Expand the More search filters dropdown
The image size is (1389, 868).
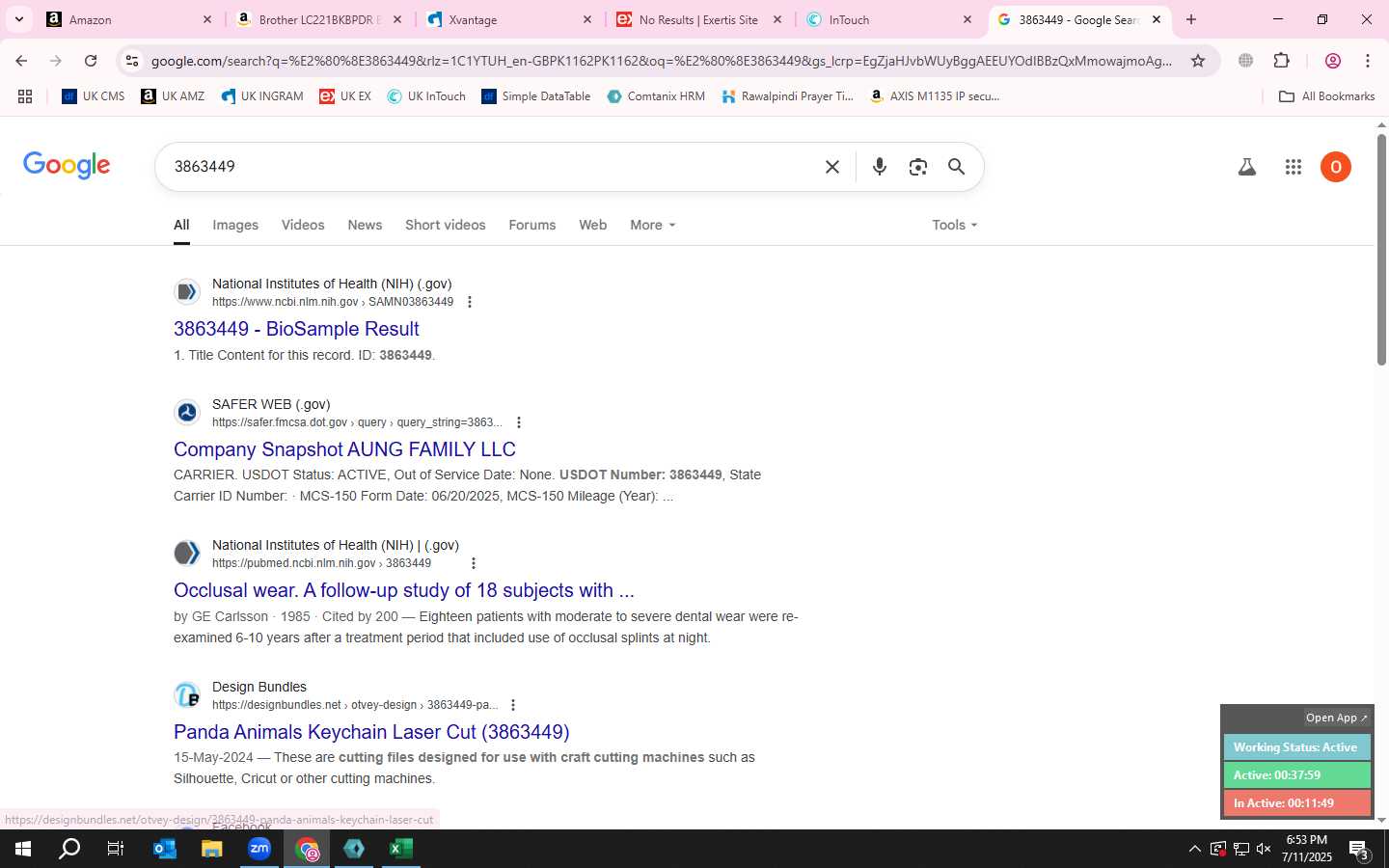[653, 225]
